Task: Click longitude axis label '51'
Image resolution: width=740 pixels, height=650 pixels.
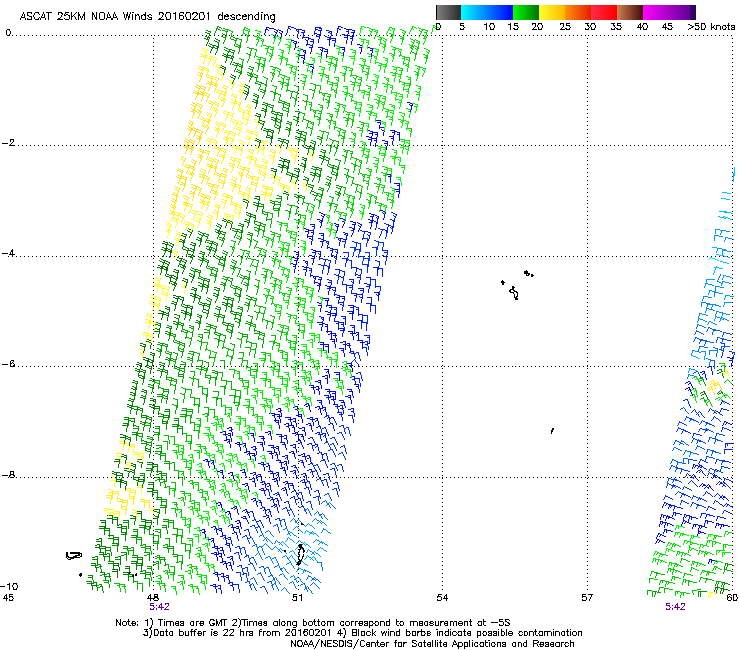Action: click(x=297, y=598)
